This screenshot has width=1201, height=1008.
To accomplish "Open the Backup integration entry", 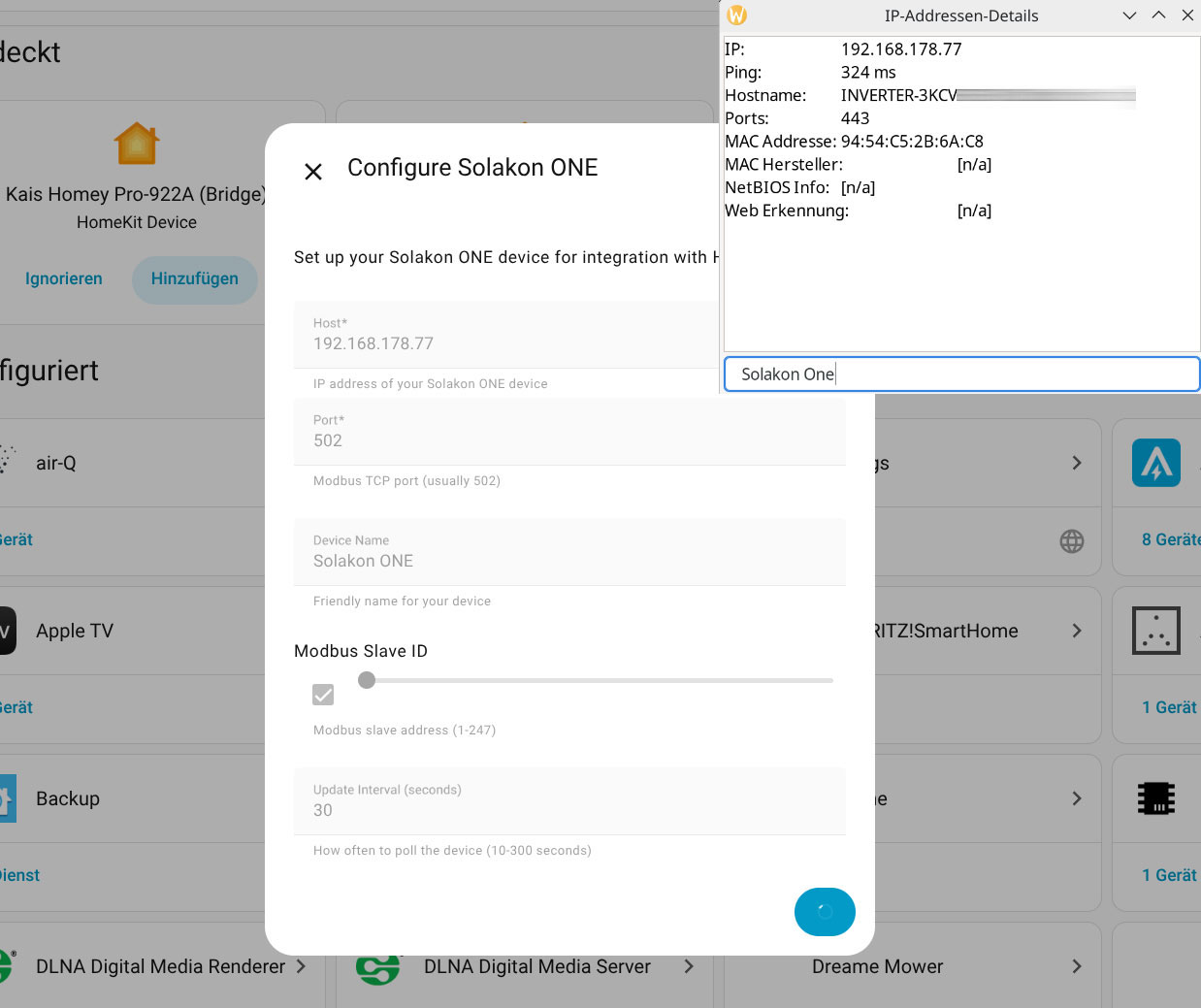I will click(x=132, y=798).
